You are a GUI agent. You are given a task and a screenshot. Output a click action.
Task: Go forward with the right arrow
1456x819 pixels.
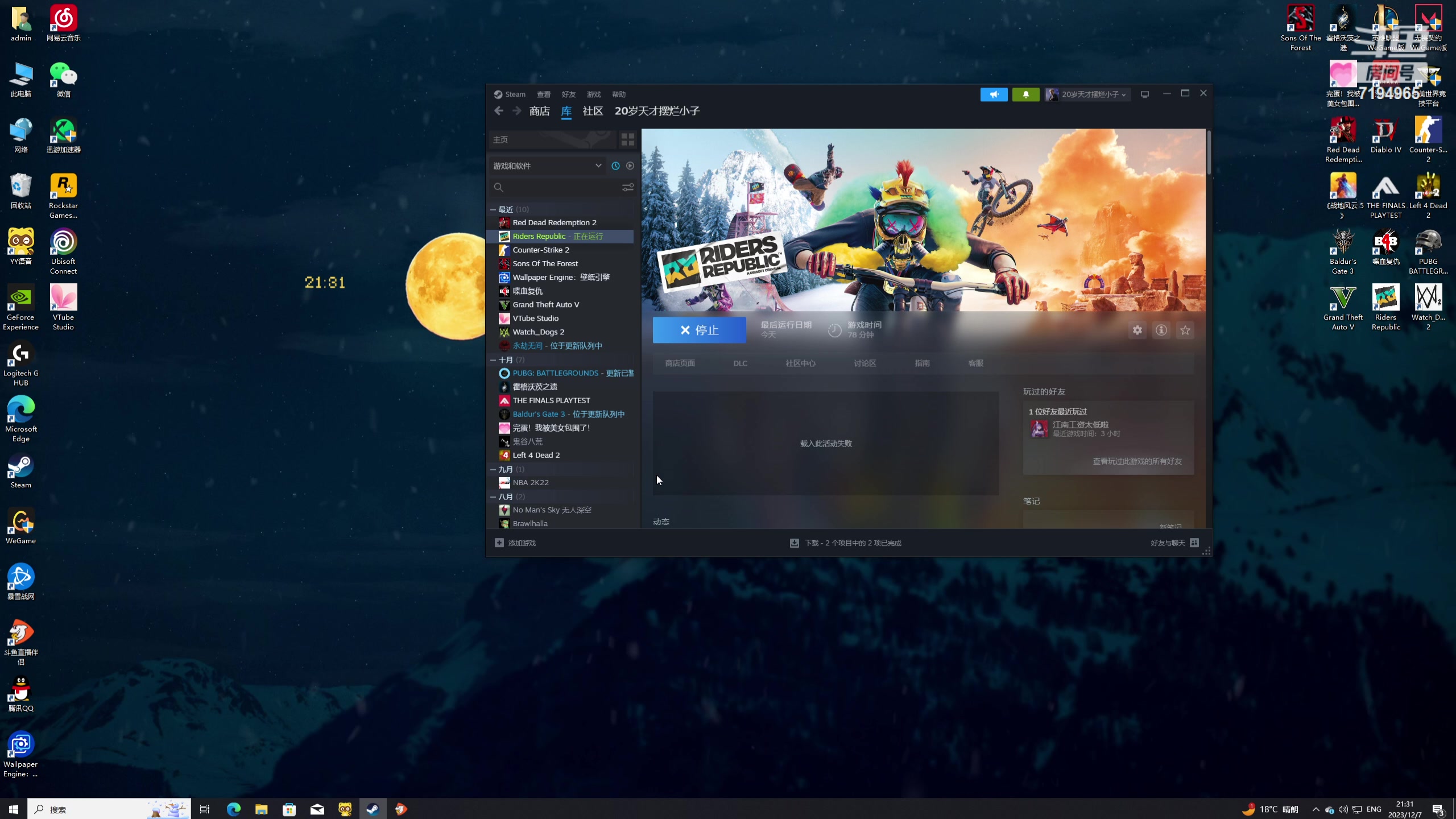pyautogui.click(x=516, y=111)
